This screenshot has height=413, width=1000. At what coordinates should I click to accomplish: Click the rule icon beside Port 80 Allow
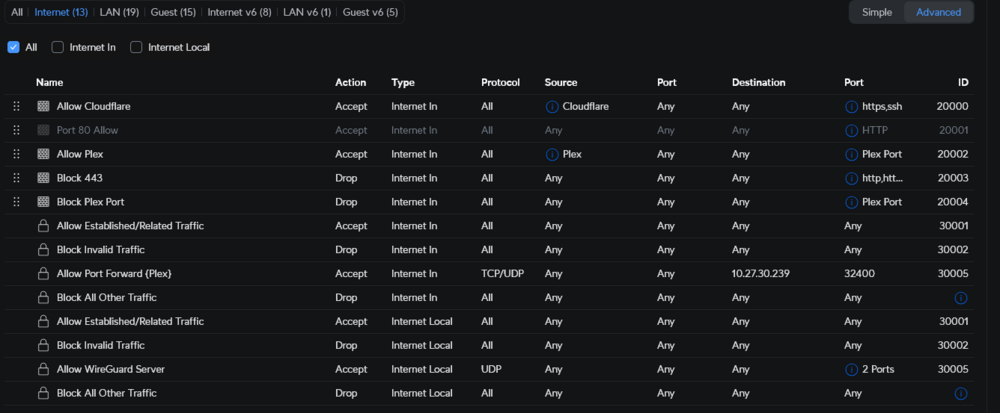43,130
